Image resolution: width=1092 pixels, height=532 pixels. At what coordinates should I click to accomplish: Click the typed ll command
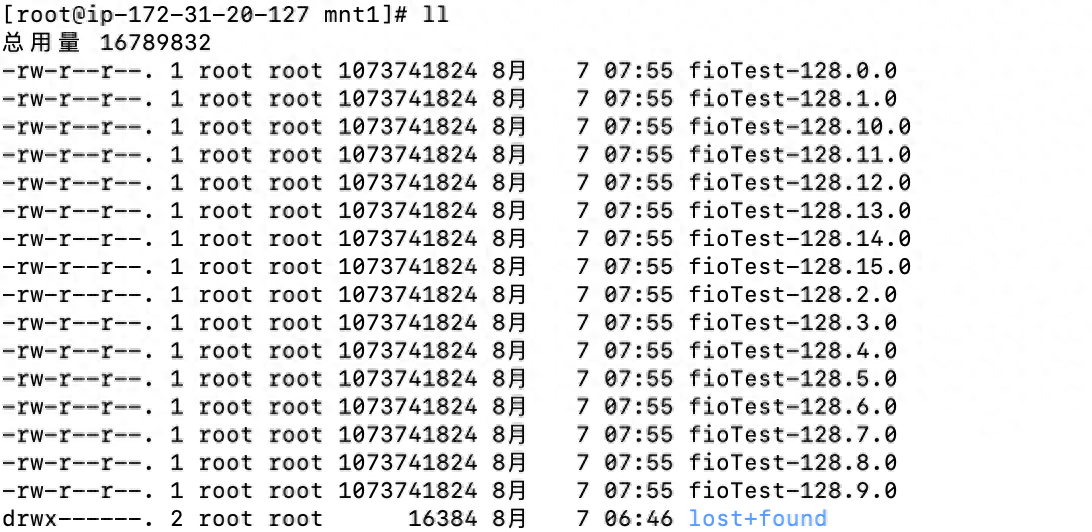pyautogui.click(x=435, y=15)
